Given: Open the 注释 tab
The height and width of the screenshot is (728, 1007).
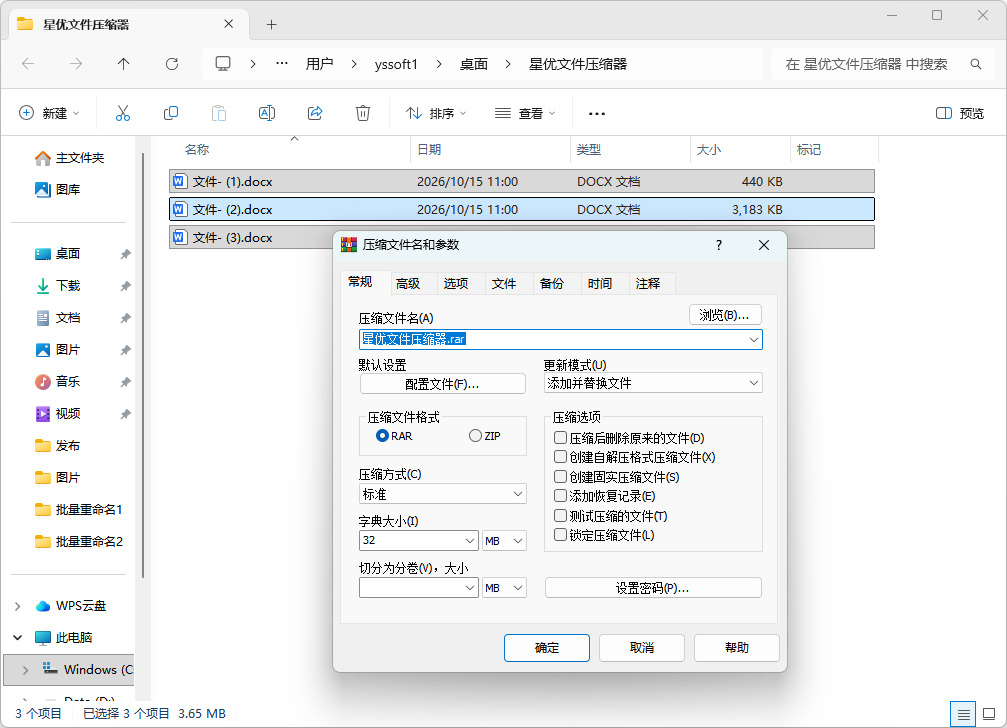Looking at the screenshot, I should 647,284.
